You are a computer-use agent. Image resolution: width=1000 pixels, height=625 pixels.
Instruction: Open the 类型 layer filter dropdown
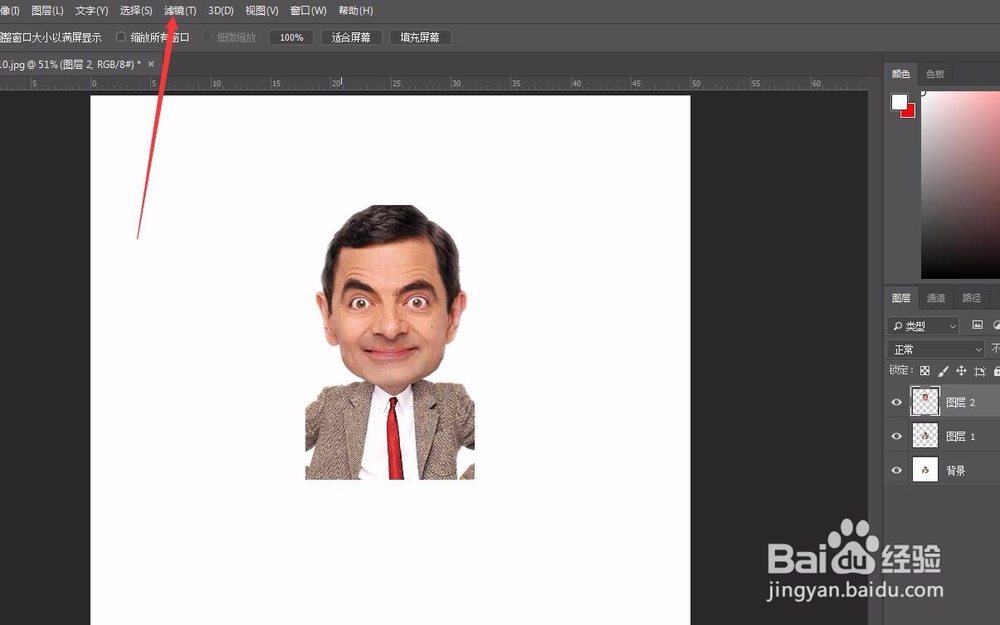click(x=923, y=326)
